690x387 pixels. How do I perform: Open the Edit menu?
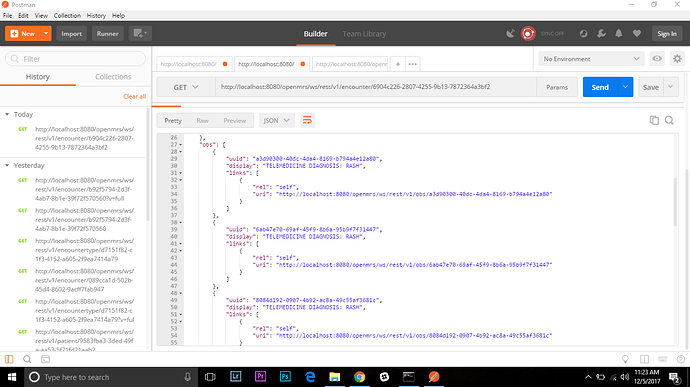pos(23,15)
